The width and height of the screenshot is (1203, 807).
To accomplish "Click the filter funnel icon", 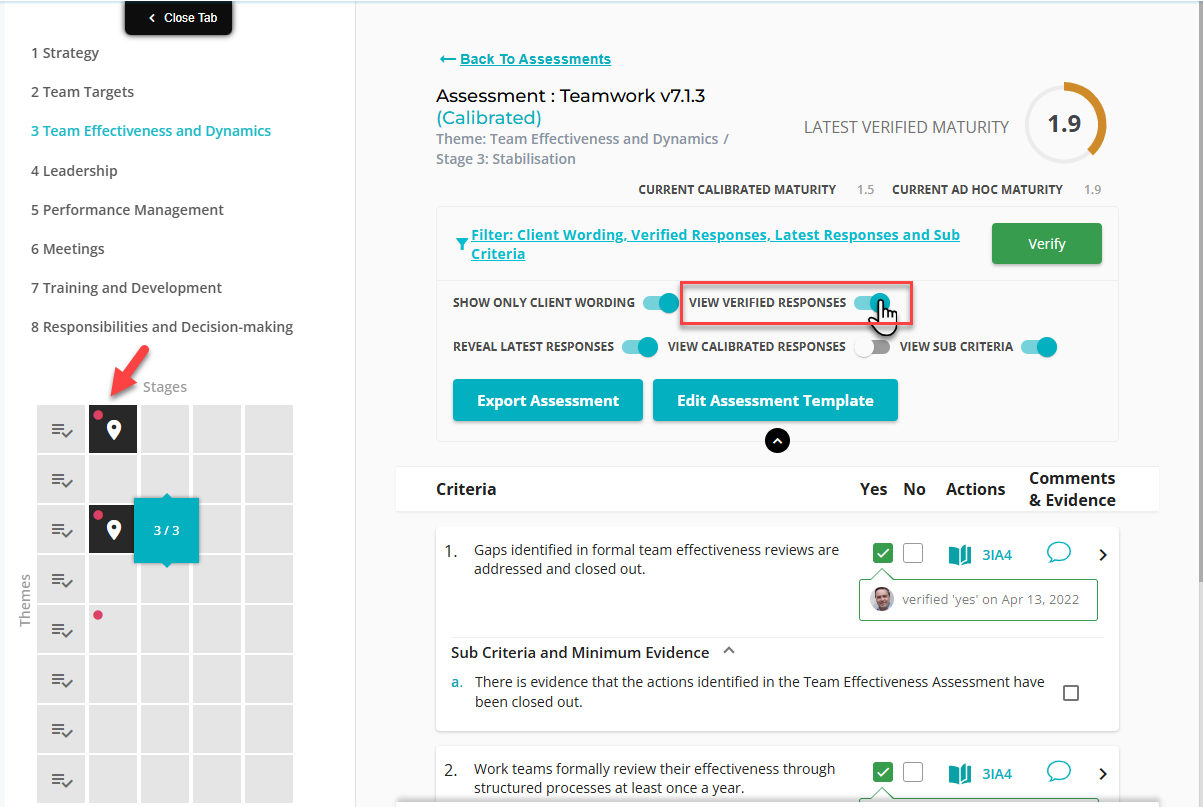I will tap(461, 243).
